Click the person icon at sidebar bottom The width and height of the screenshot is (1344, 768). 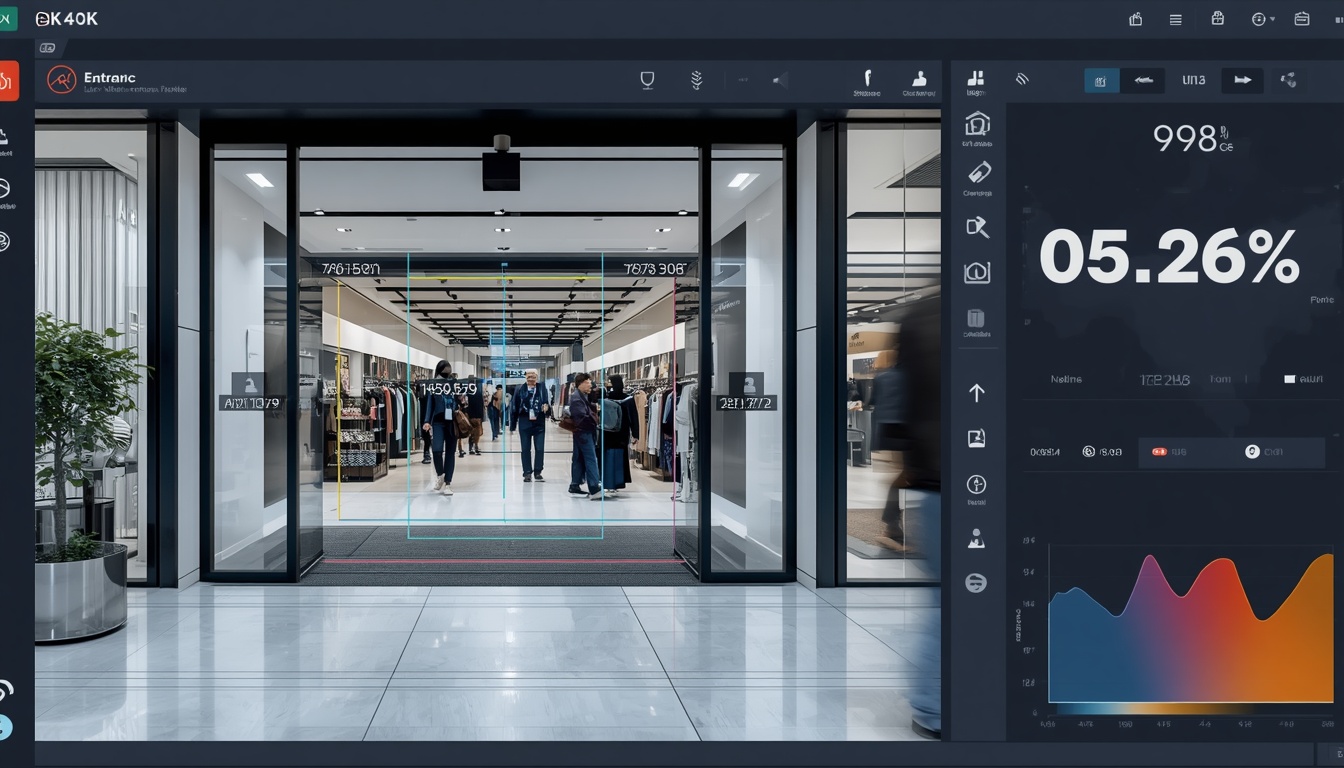pos(977,539)
